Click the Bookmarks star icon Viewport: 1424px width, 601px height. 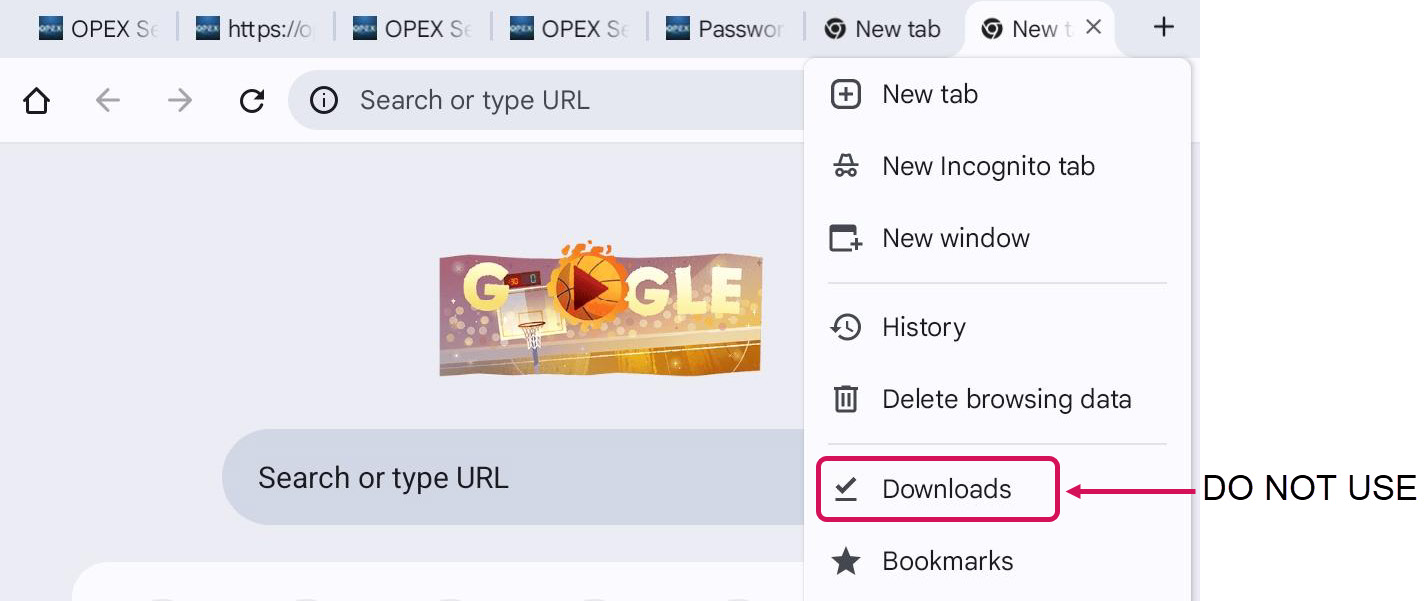point(846,561)
